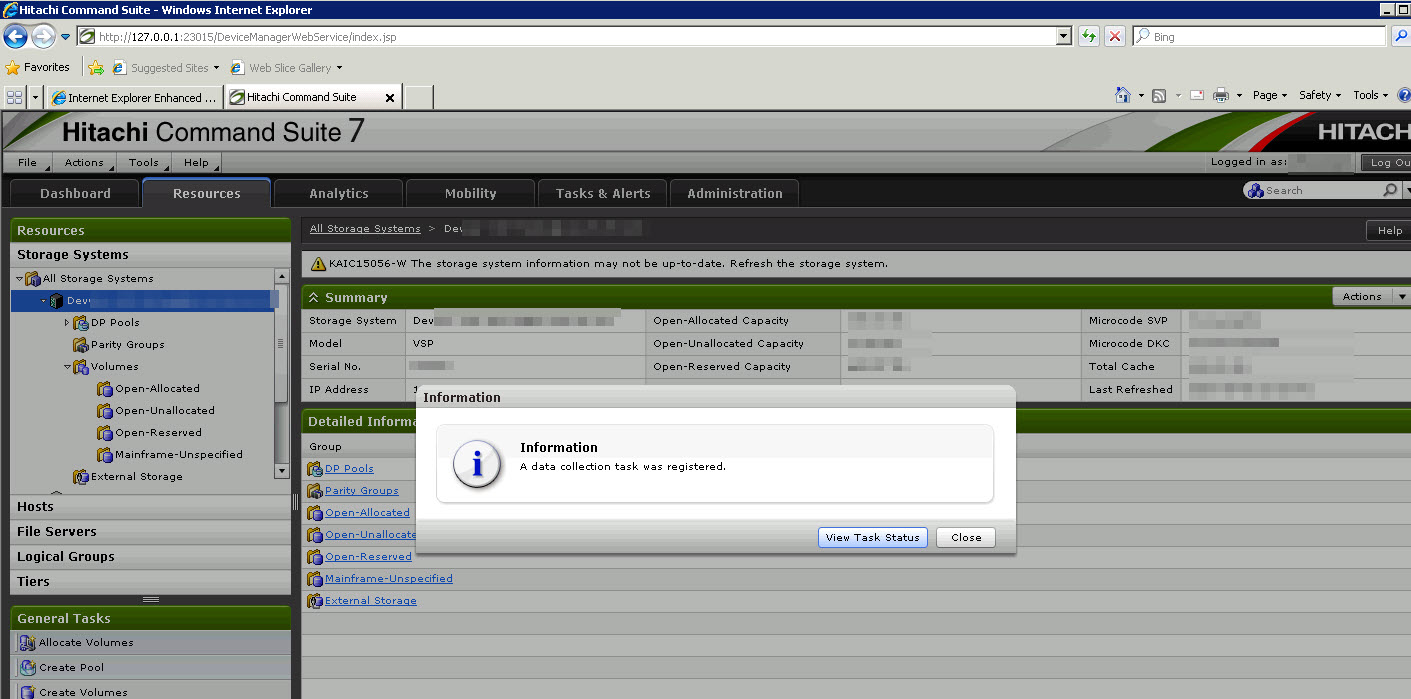The height and width of the screenshot is (699, 1411).
Task: Click the Help button in the content pane
Action: pos(1389,231)
